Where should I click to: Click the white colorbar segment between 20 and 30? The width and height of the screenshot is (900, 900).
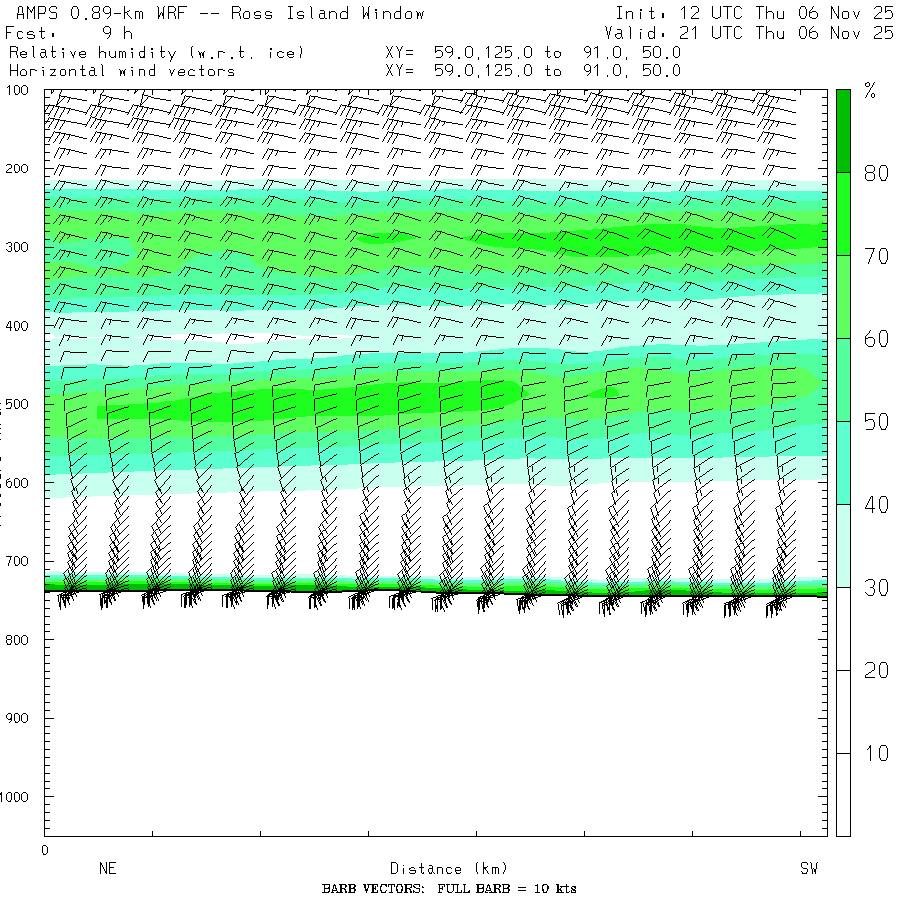point(843,629)
